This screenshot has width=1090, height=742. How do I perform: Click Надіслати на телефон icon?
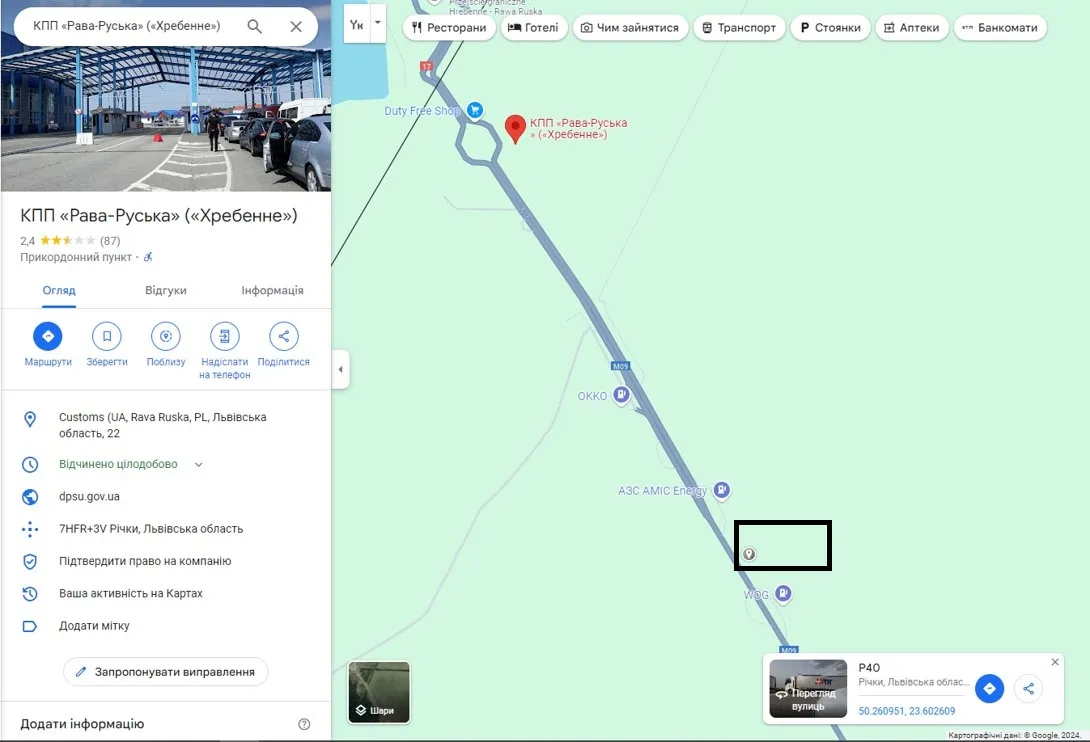225,337
